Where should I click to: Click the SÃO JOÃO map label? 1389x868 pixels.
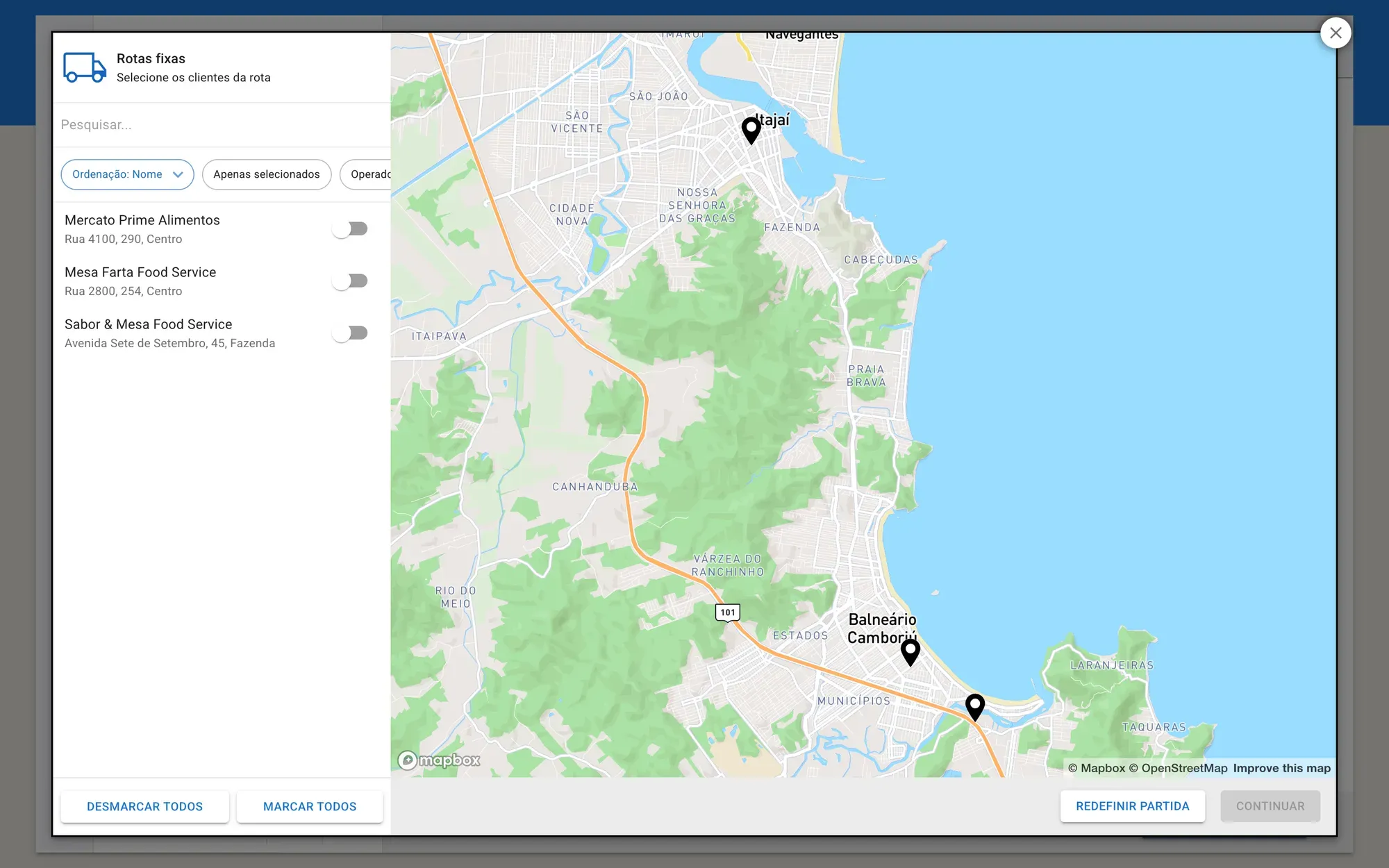click(658, 97)
